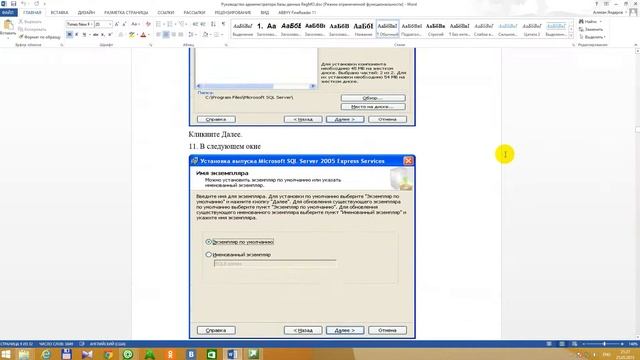Viewport: 640px width, 360px height.
Task: Toggle Strikethrough (abc) formatting
Action: 96,35
